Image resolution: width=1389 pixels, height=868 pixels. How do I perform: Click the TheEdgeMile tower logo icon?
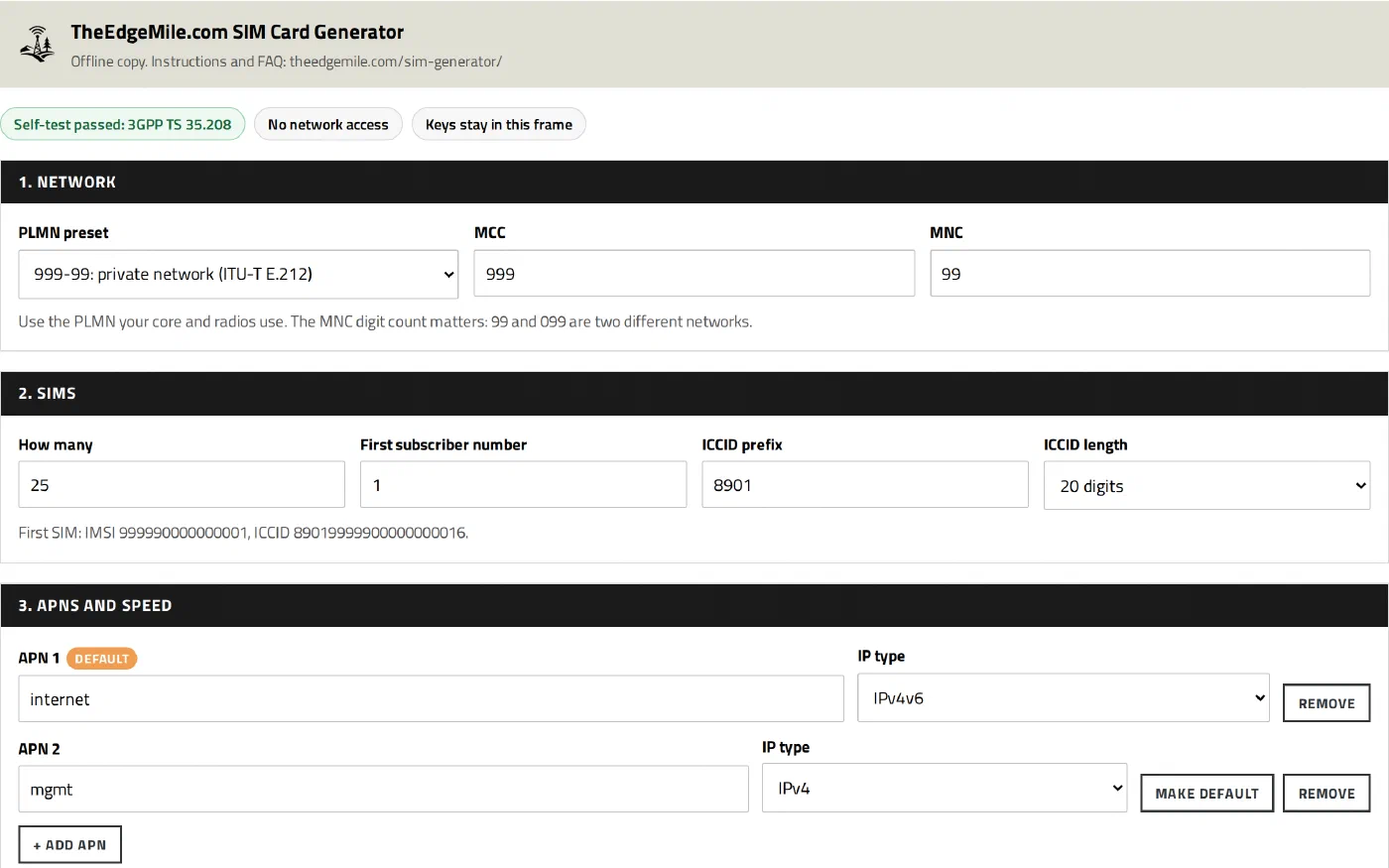[x=38, y=45]
